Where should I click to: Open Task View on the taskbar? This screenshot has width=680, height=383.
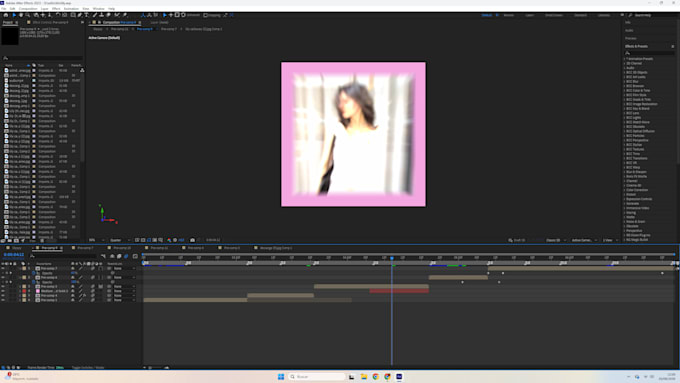[x=352, y=376]
